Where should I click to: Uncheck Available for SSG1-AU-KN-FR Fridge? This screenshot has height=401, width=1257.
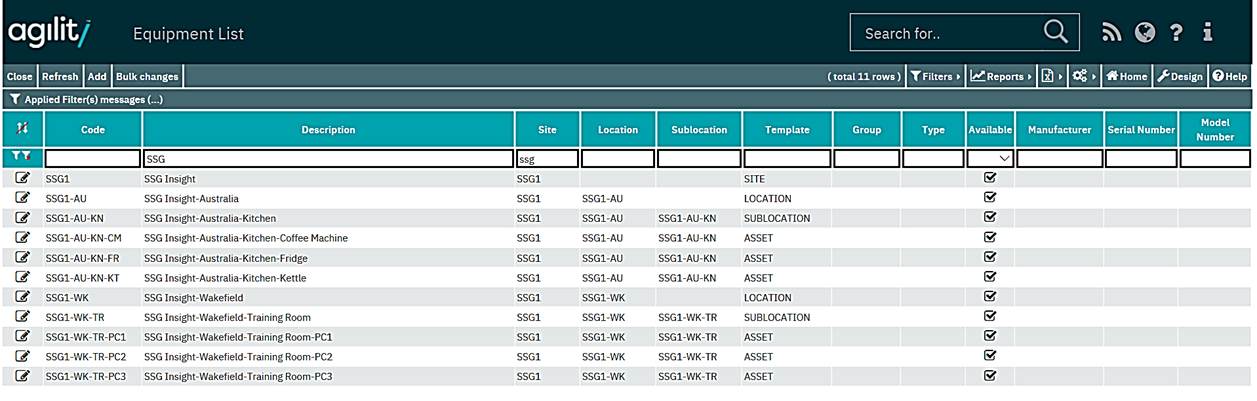(x=990, y=258)
